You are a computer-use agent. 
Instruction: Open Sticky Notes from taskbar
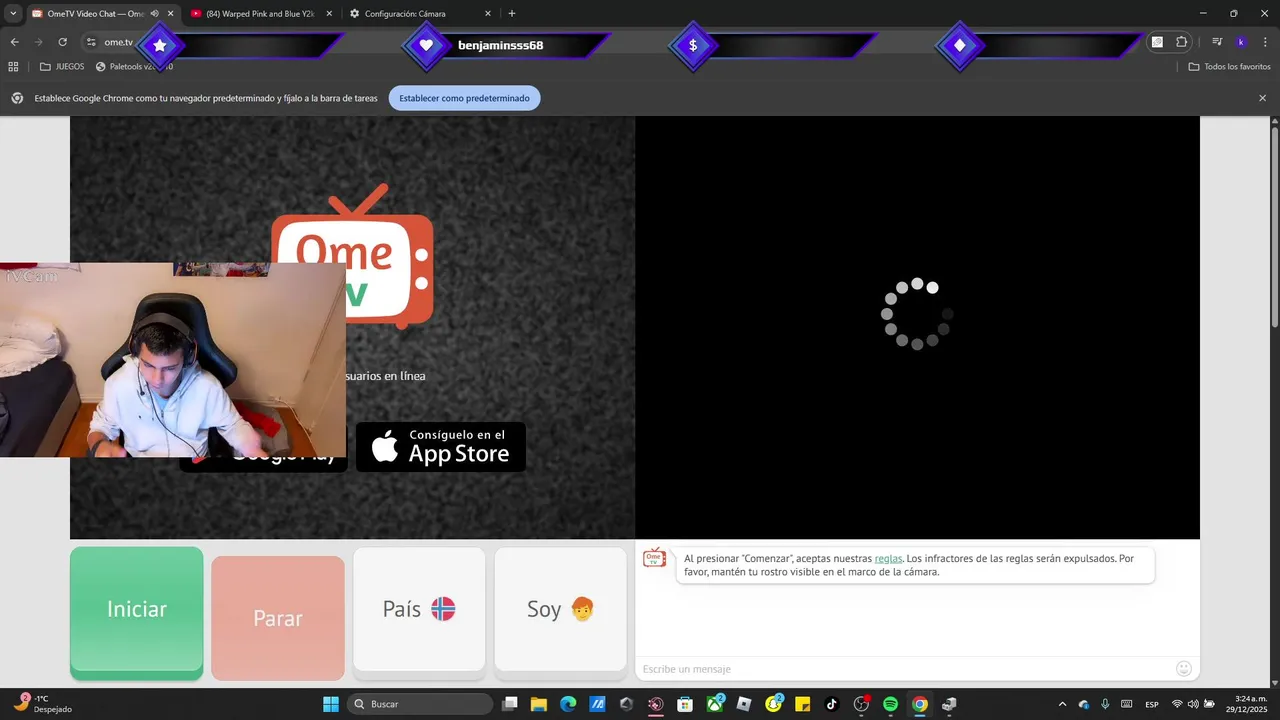(803, 704)
